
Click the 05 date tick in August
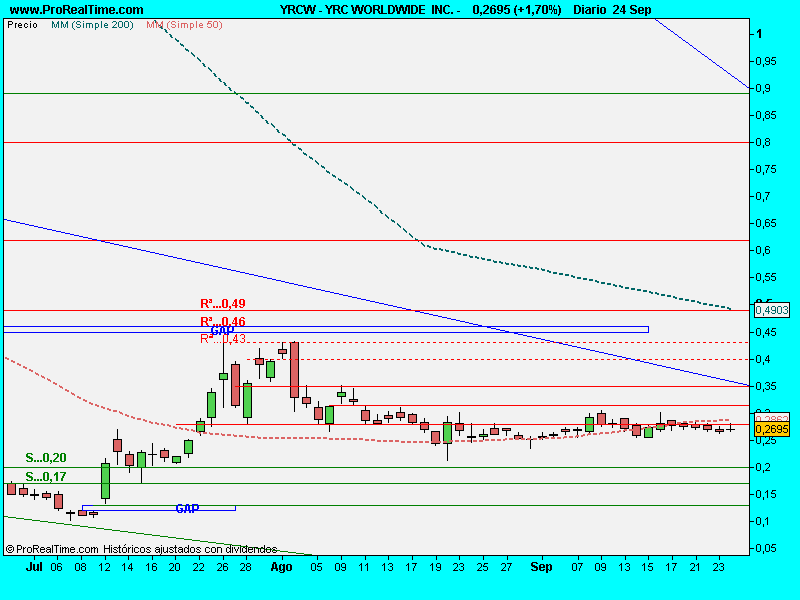316,567
